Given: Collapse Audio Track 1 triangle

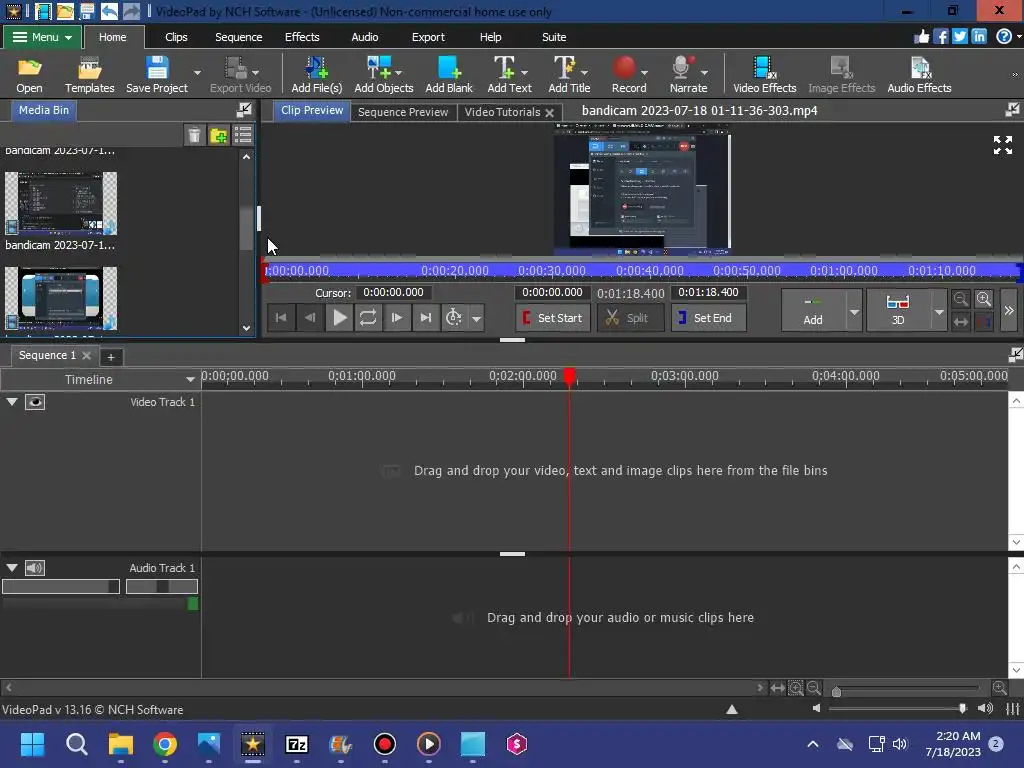Looking at the screenshot, I should click(12, 568).
